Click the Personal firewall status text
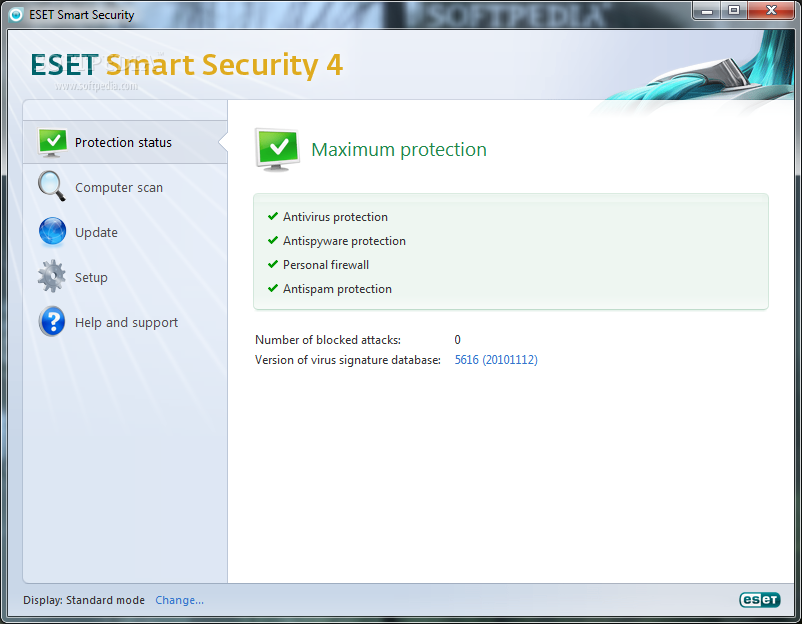This screenshot has width=802, height=624. click(x=326, y=265)
